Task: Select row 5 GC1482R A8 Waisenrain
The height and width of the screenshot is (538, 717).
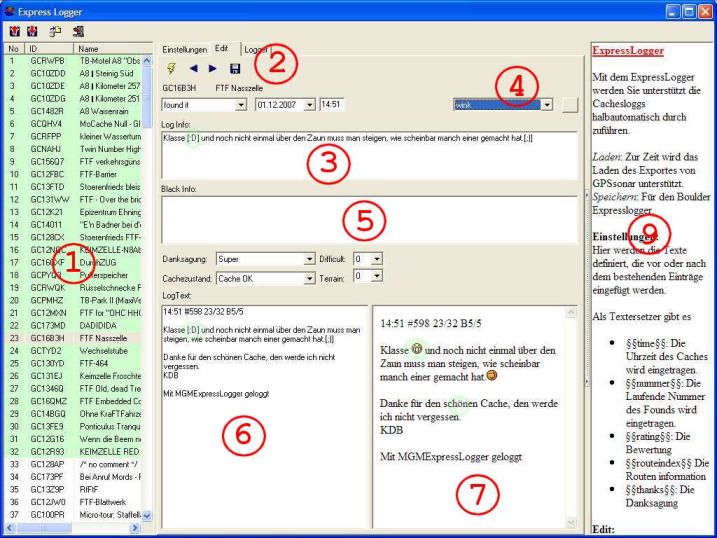Action: point(73,111)
